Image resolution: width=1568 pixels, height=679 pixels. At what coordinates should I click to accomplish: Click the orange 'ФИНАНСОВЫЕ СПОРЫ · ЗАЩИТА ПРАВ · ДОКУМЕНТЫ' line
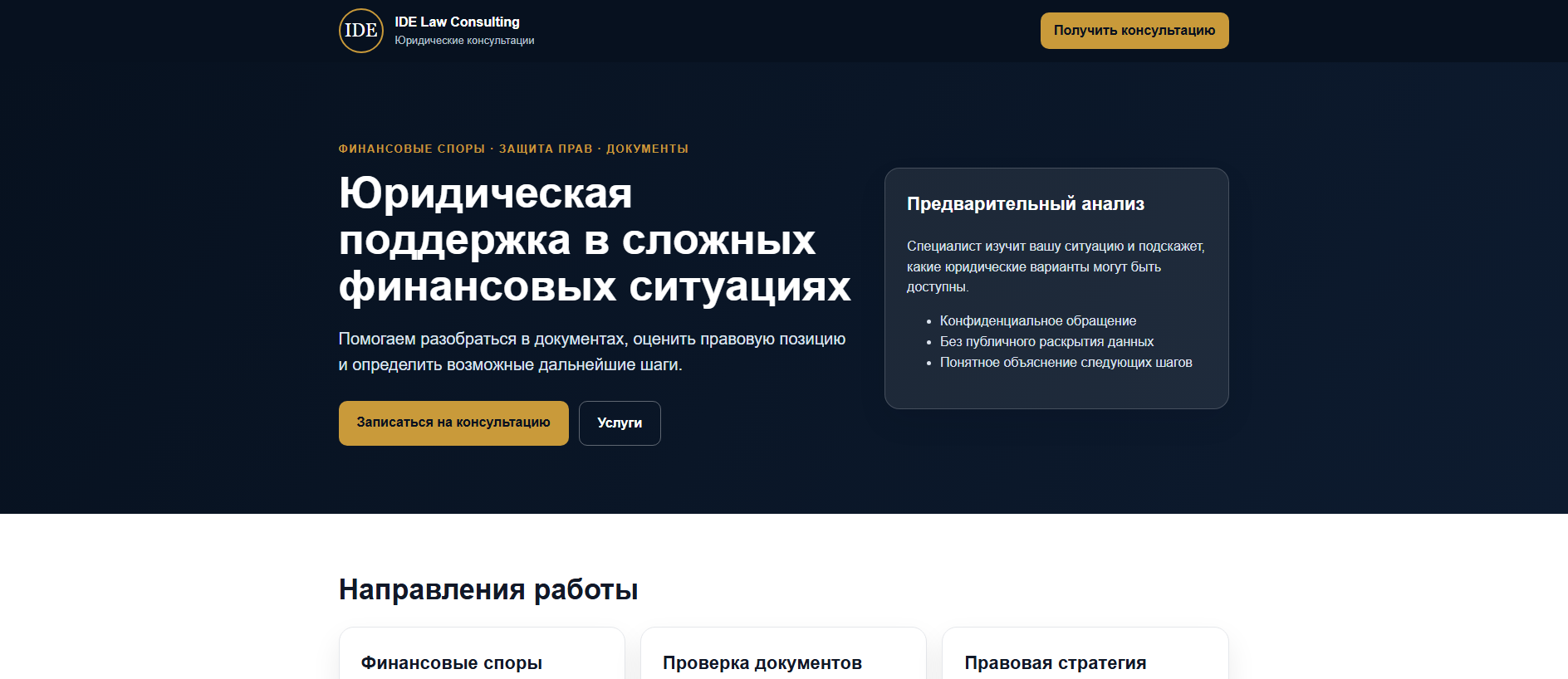pyautogui.click(x=513, y=149)
